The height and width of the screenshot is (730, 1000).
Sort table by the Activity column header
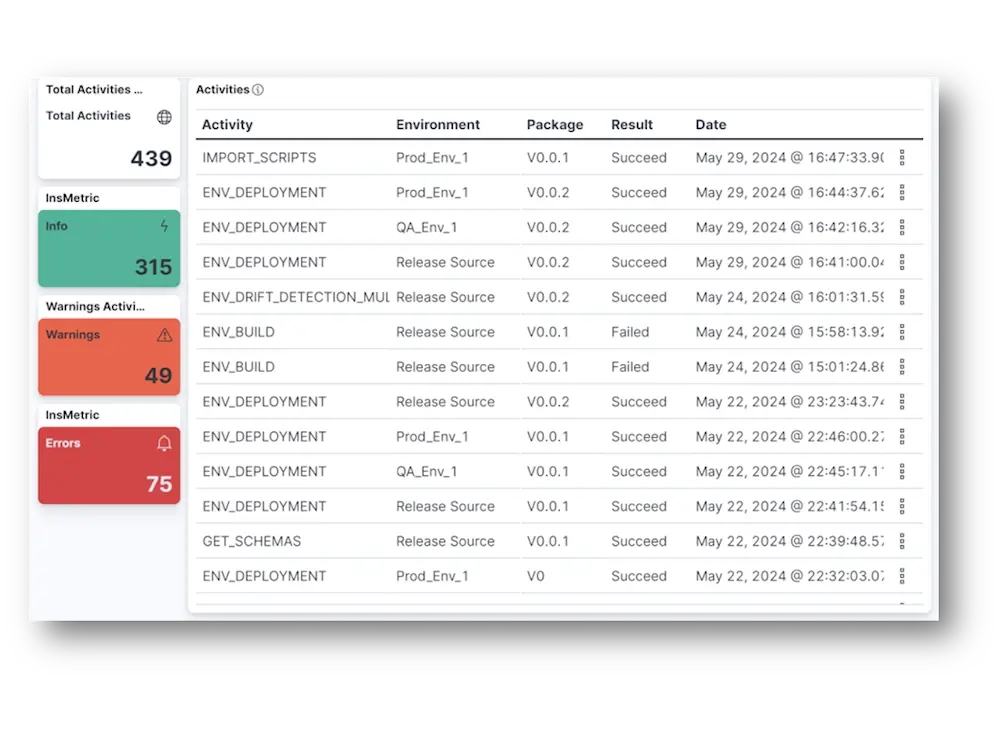pyautogui.click(x=227, y=125)
